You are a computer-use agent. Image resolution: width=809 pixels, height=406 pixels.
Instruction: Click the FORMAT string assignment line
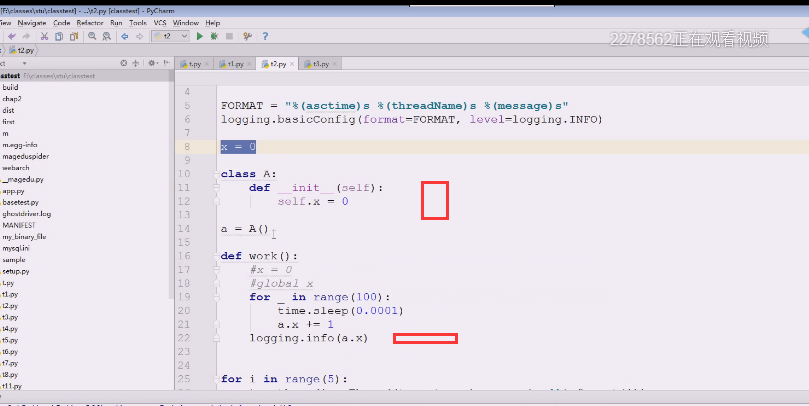point(395,106)
